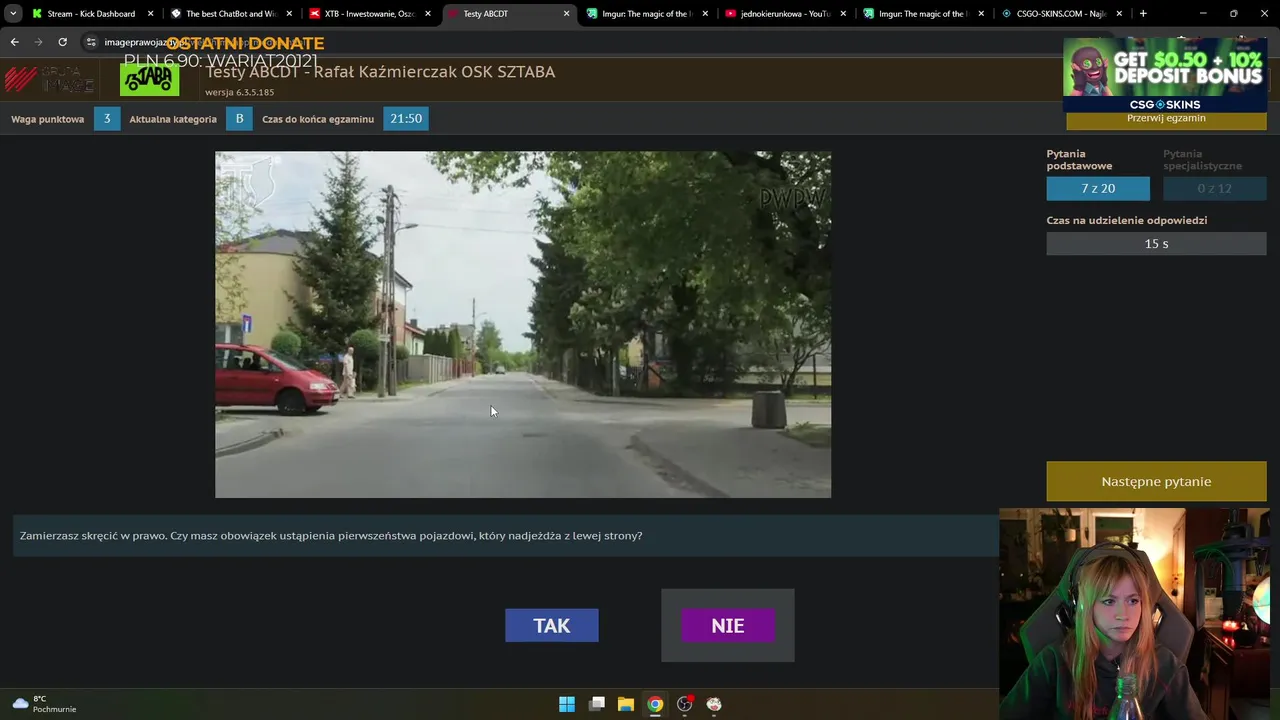
Task: Switch to XTB - Inwestowanie tab
Action: (x=369, y=14)
